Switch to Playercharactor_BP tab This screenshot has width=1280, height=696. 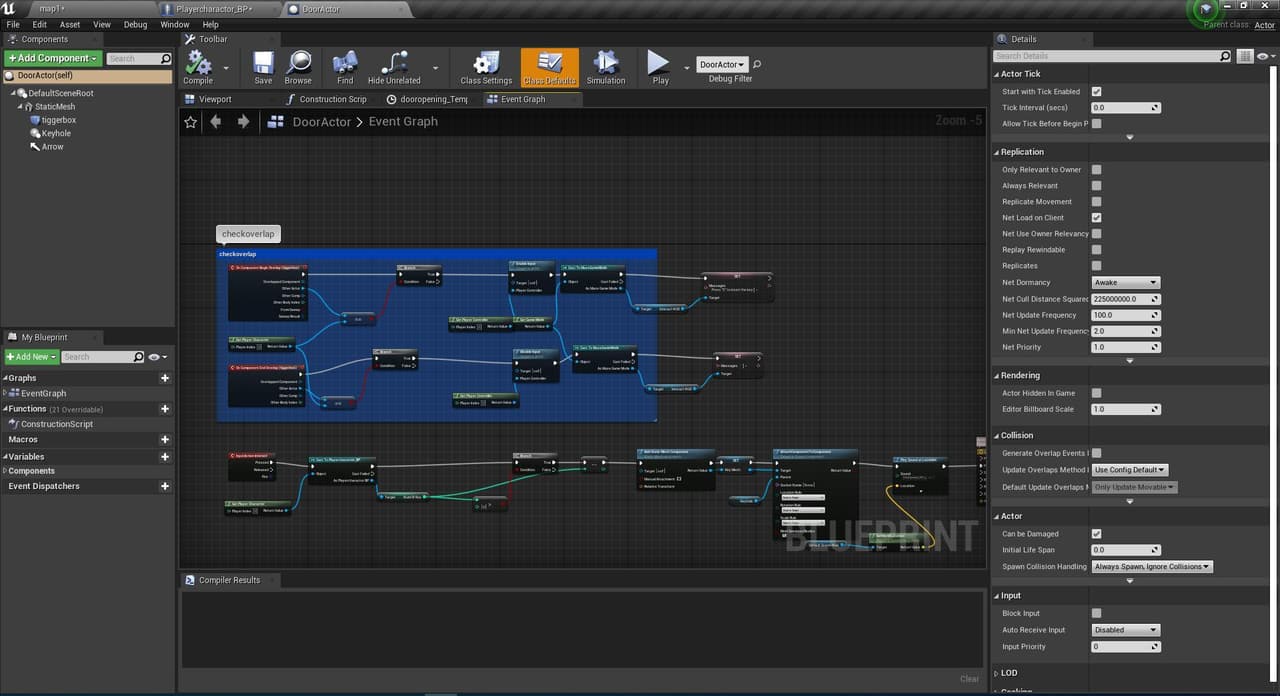tap(215, 8)
